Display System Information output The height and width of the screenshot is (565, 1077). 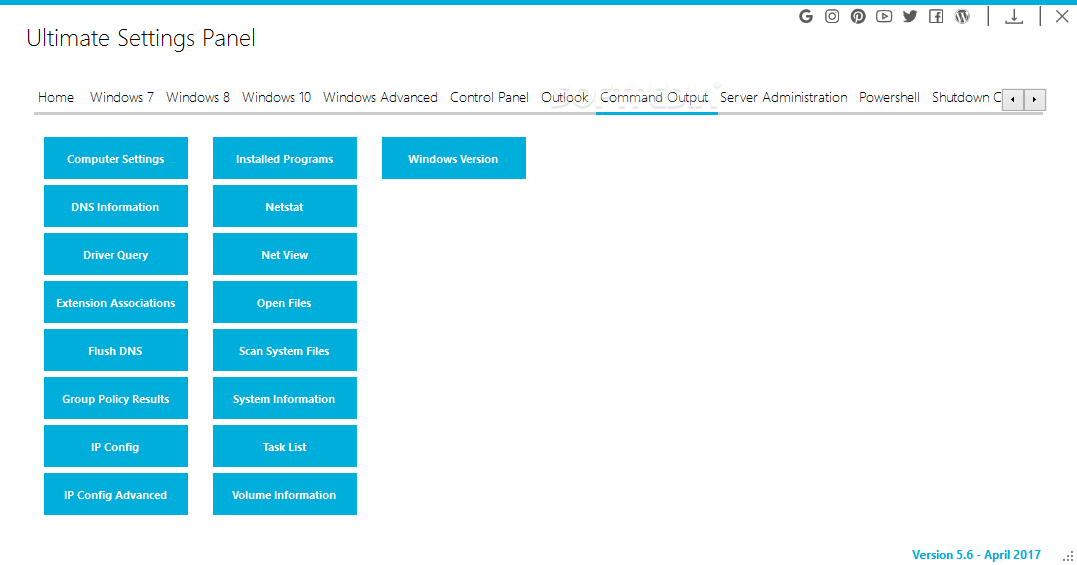click(284, 398)
